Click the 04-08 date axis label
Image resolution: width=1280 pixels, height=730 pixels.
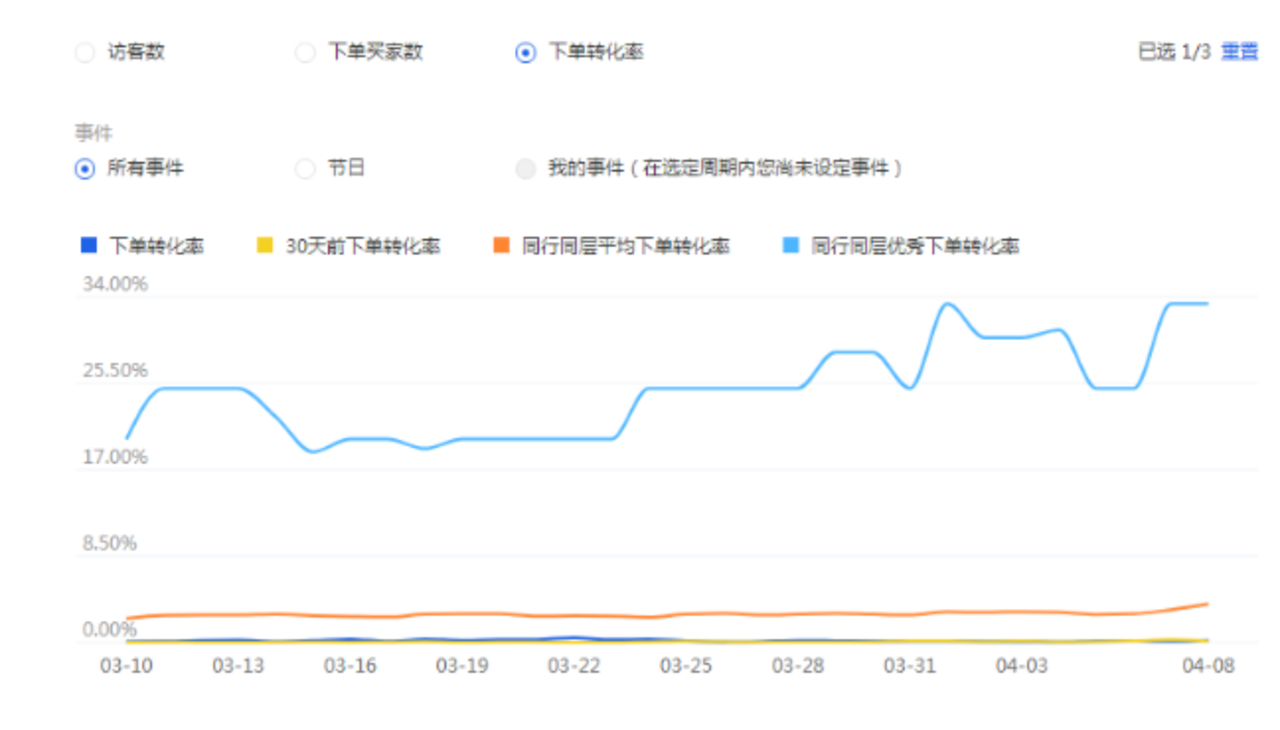click(1208, 666)
